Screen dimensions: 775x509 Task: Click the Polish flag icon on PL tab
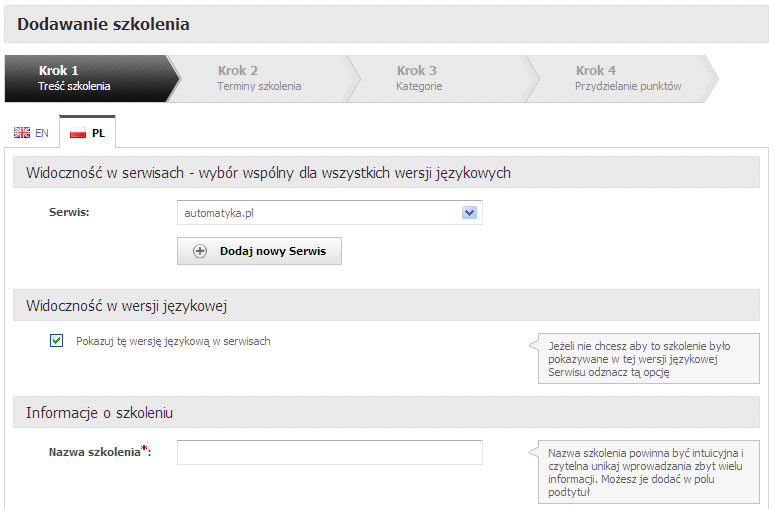click(x=78, y=133)
